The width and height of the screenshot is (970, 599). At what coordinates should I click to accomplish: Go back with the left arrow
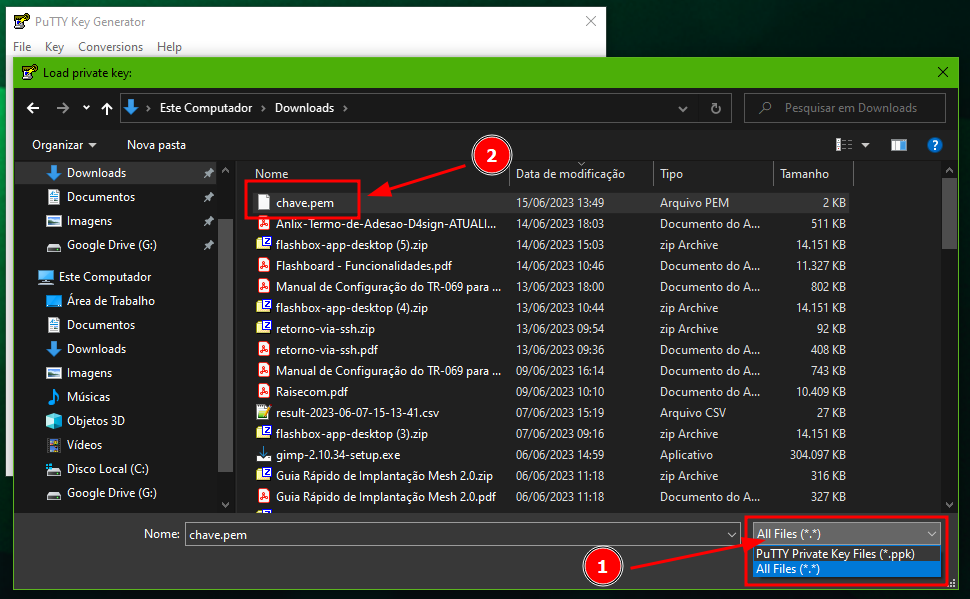[x=33, y=108]
